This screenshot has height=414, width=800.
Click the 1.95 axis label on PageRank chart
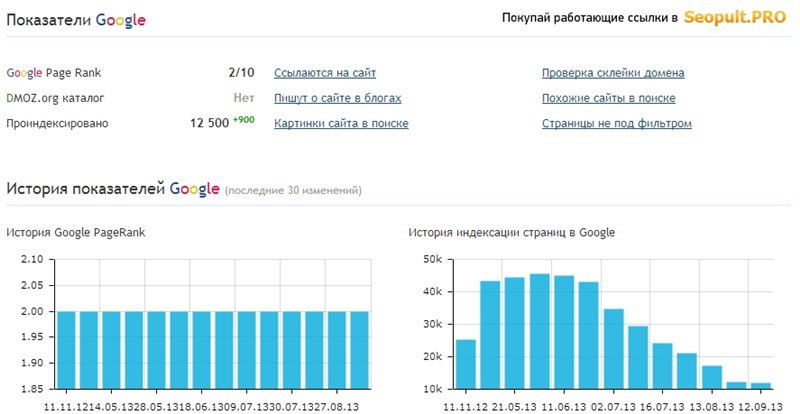34,337
